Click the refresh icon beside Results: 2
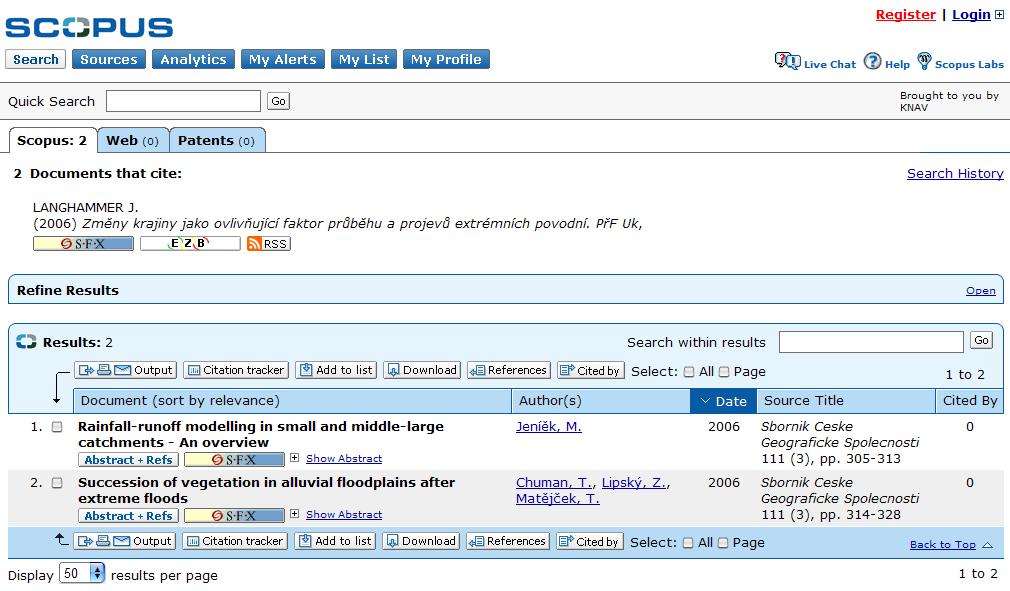This screenshot has height=591, width=1010. (x=26, y=342)
